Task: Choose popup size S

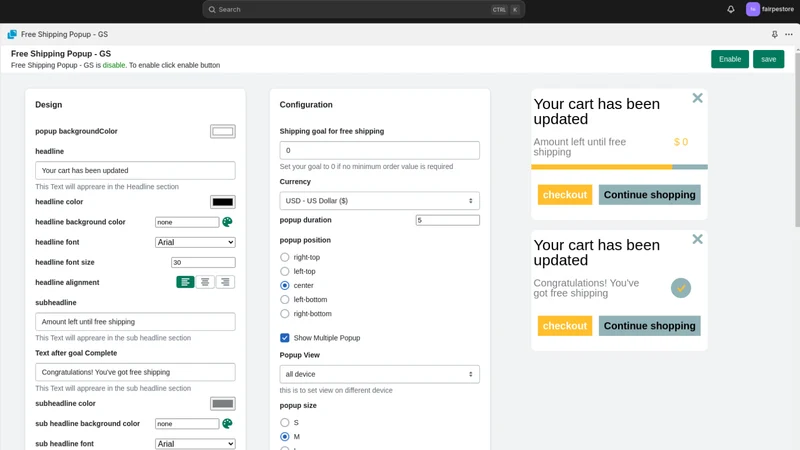Action: [285, 422]
